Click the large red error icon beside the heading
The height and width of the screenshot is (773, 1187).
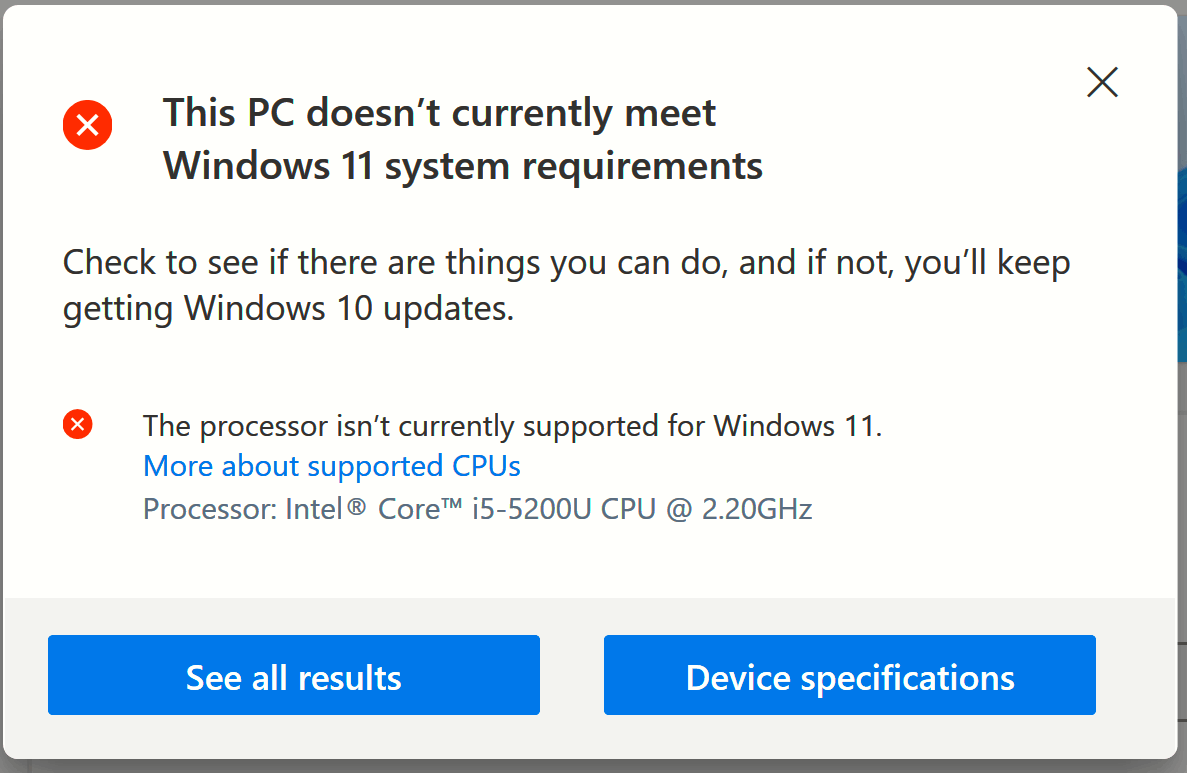point(87,125)
